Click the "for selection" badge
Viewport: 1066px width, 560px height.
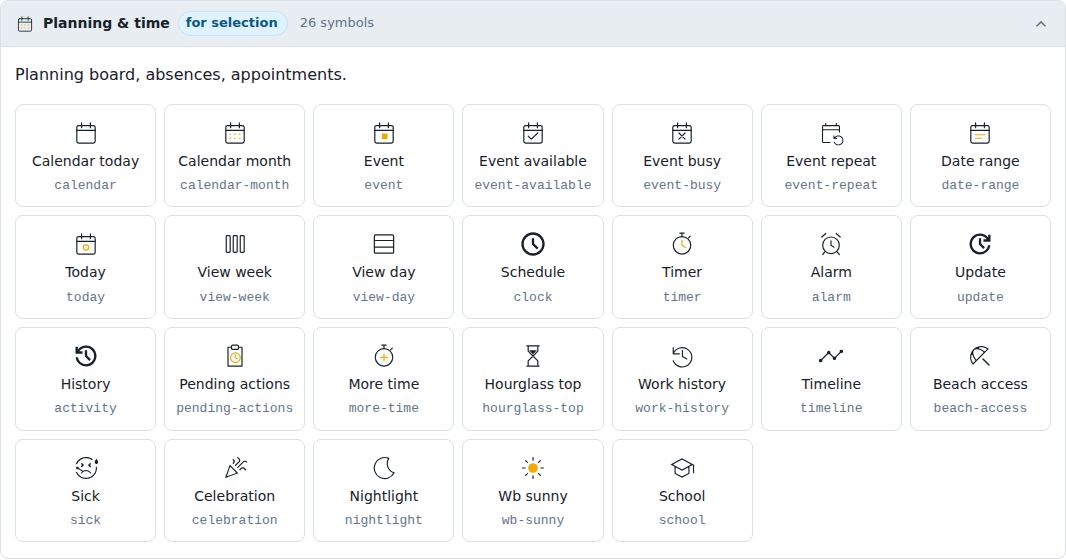[232, 23]
